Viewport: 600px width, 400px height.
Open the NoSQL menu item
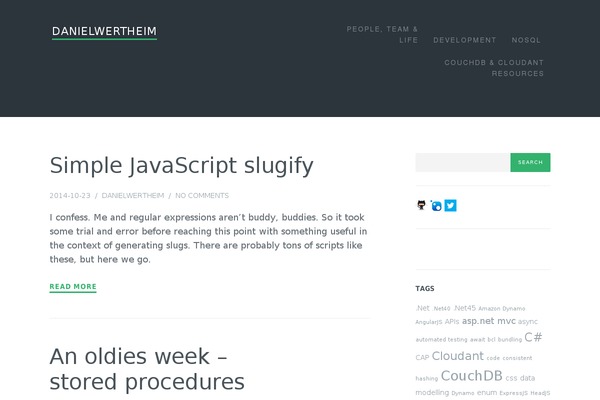[x=526, y=40]
